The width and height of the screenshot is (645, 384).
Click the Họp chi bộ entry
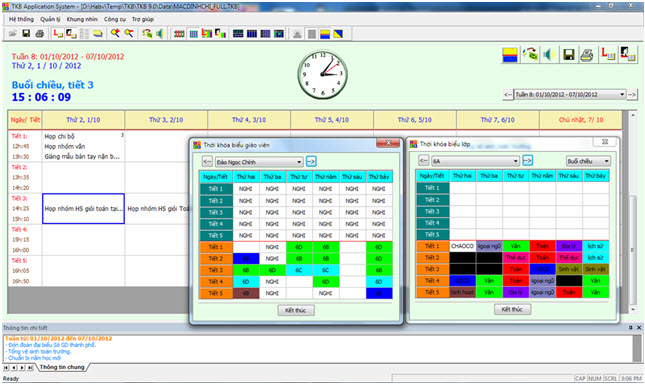[60, 136]
